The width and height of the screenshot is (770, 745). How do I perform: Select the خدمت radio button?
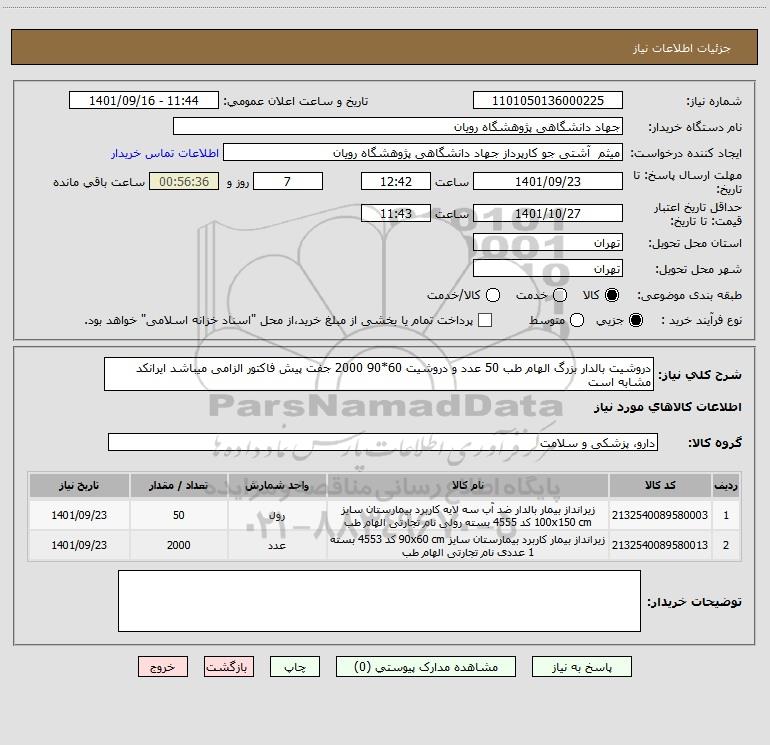tap(560, 295)
